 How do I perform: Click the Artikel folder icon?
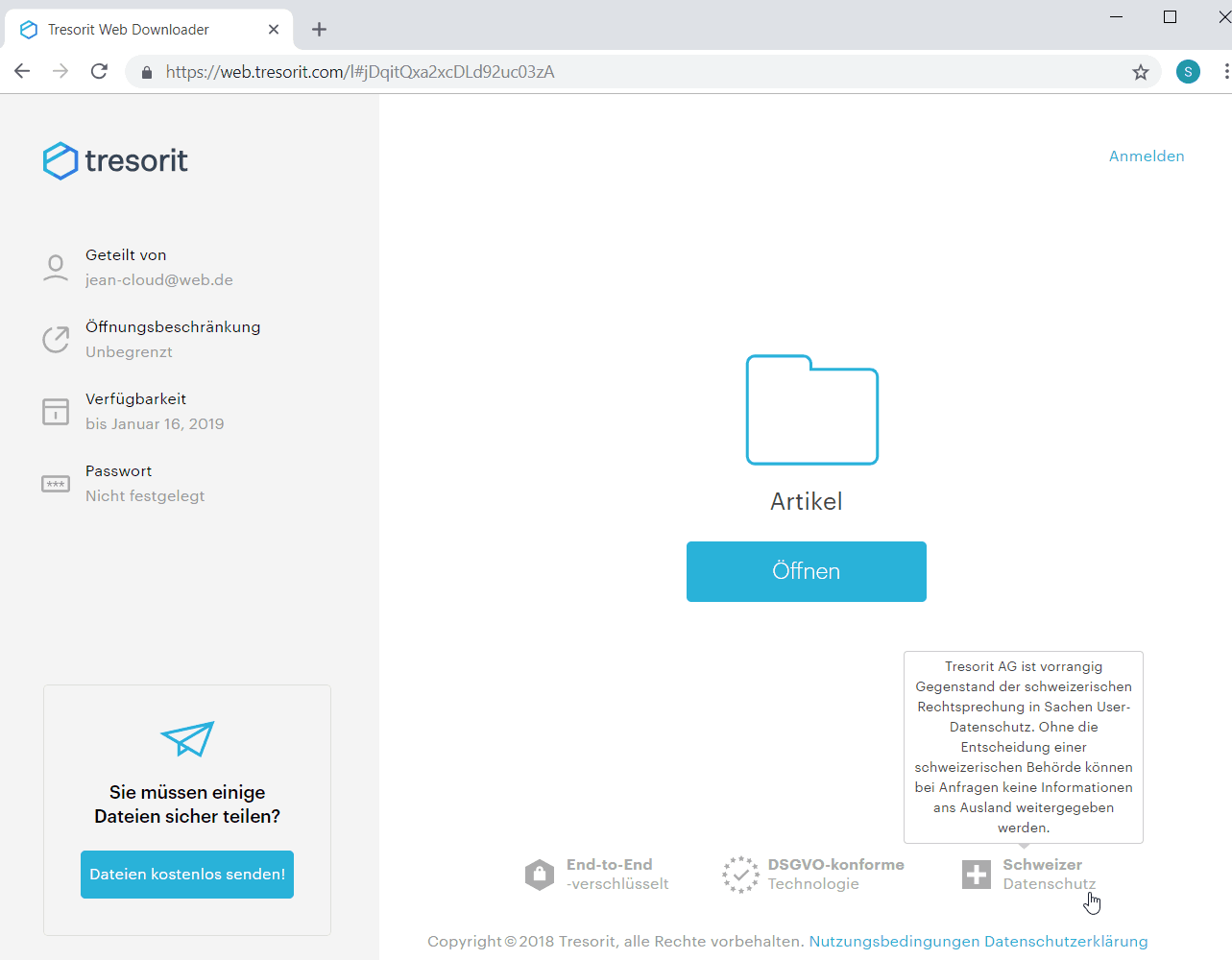812,410
